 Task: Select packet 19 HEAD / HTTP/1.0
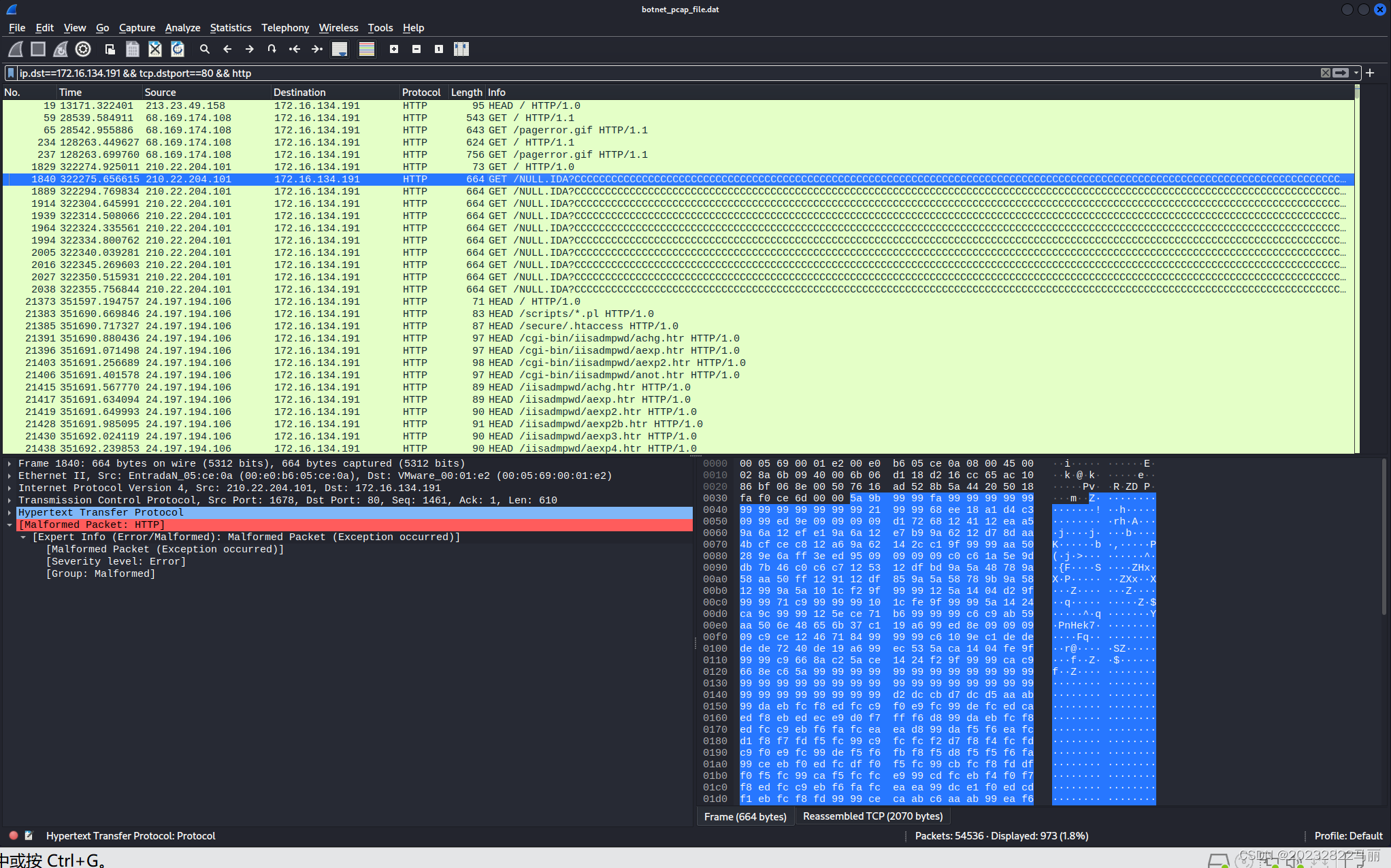coord(678,105)
